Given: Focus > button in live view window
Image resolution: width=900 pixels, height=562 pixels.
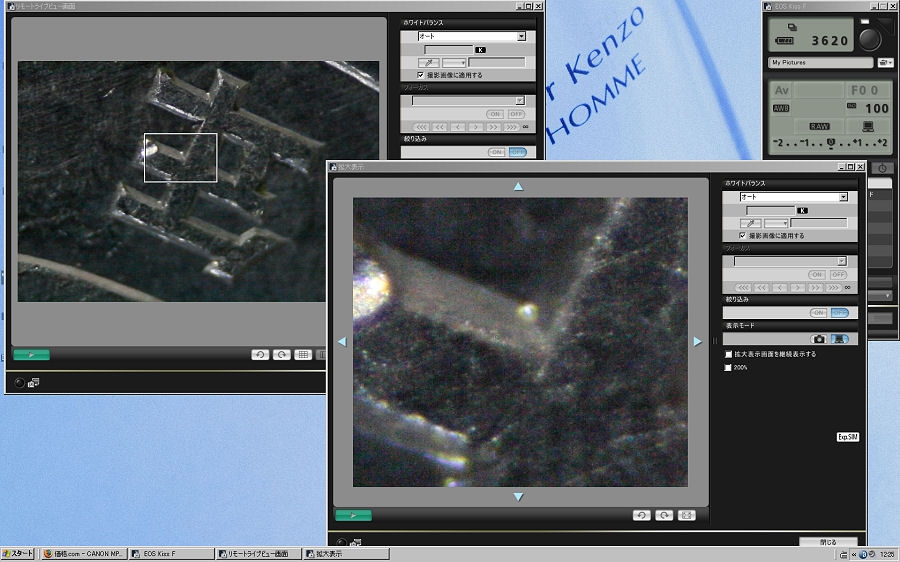Looking at the screenshot, I should [475, 127].
